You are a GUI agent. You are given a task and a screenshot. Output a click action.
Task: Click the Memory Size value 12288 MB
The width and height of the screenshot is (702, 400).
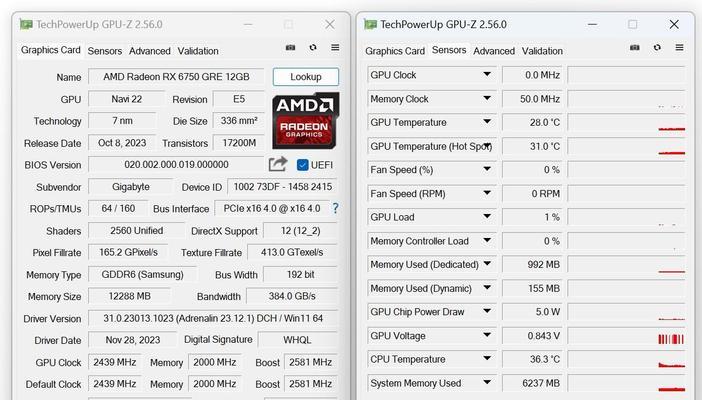129,296
